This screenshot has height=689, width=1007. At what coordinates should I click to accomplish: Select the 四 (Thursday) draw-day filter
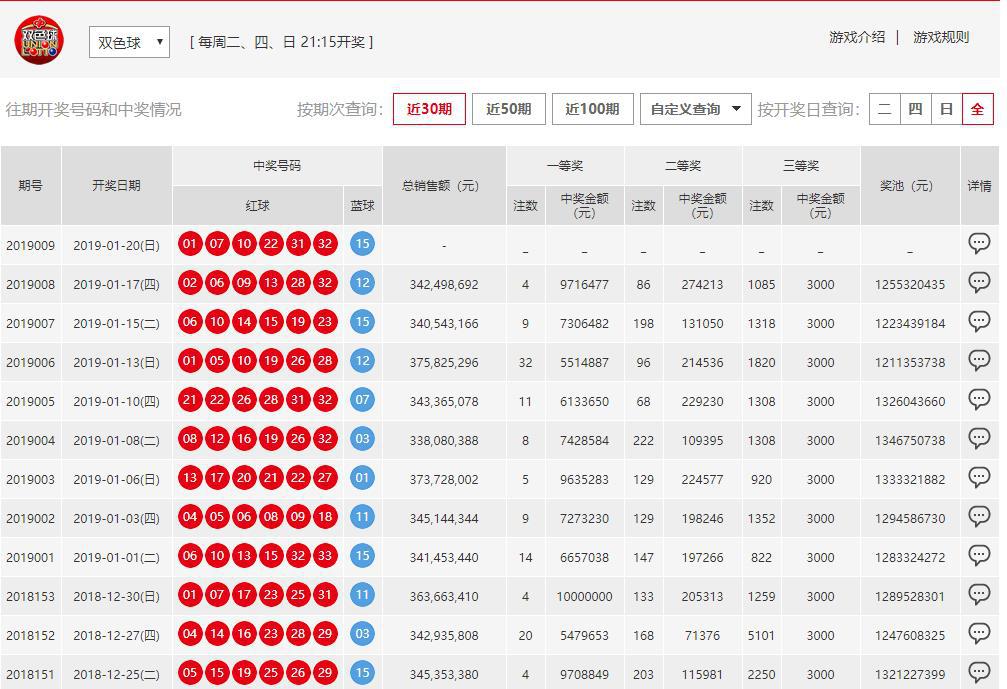click(914, 109)
